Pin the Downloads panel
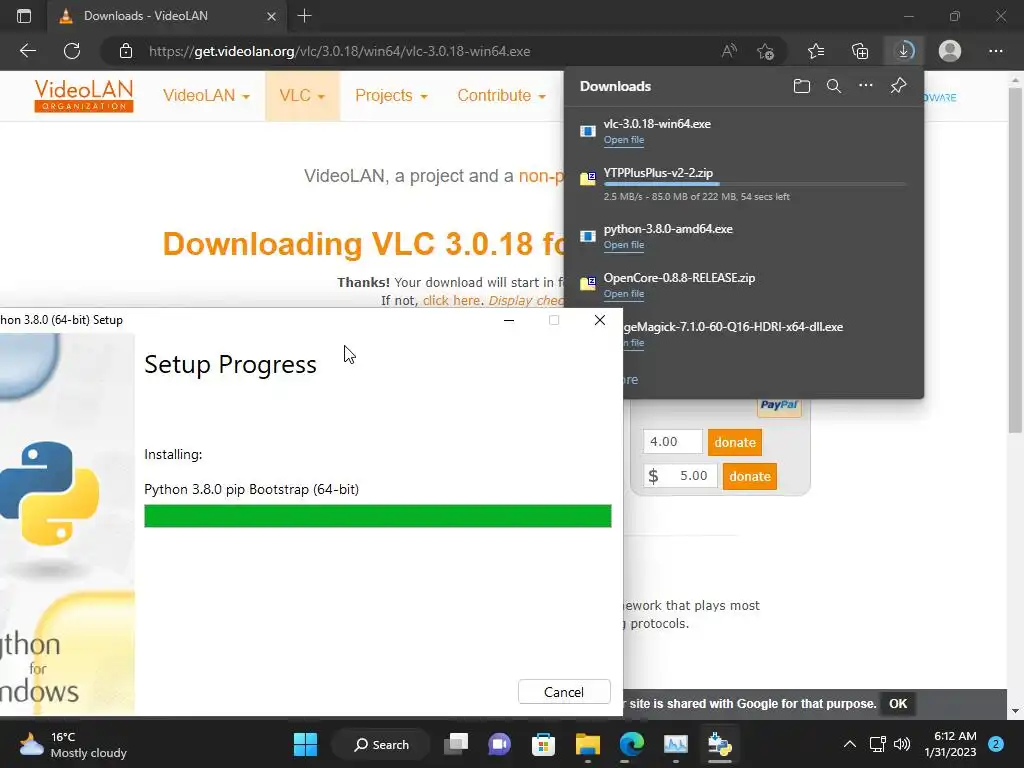The image size is (1024, 768). [898, 86]
